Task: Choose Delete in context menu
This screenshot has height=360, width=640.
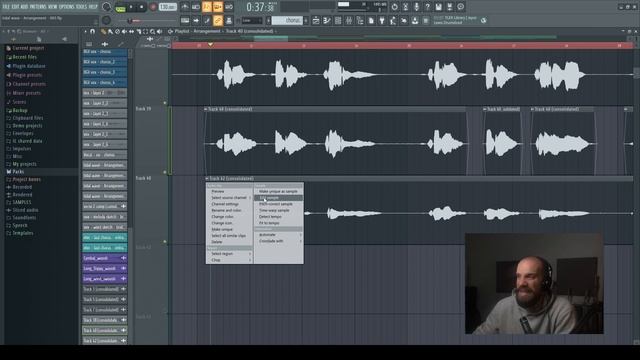Action: click(230, 242)
